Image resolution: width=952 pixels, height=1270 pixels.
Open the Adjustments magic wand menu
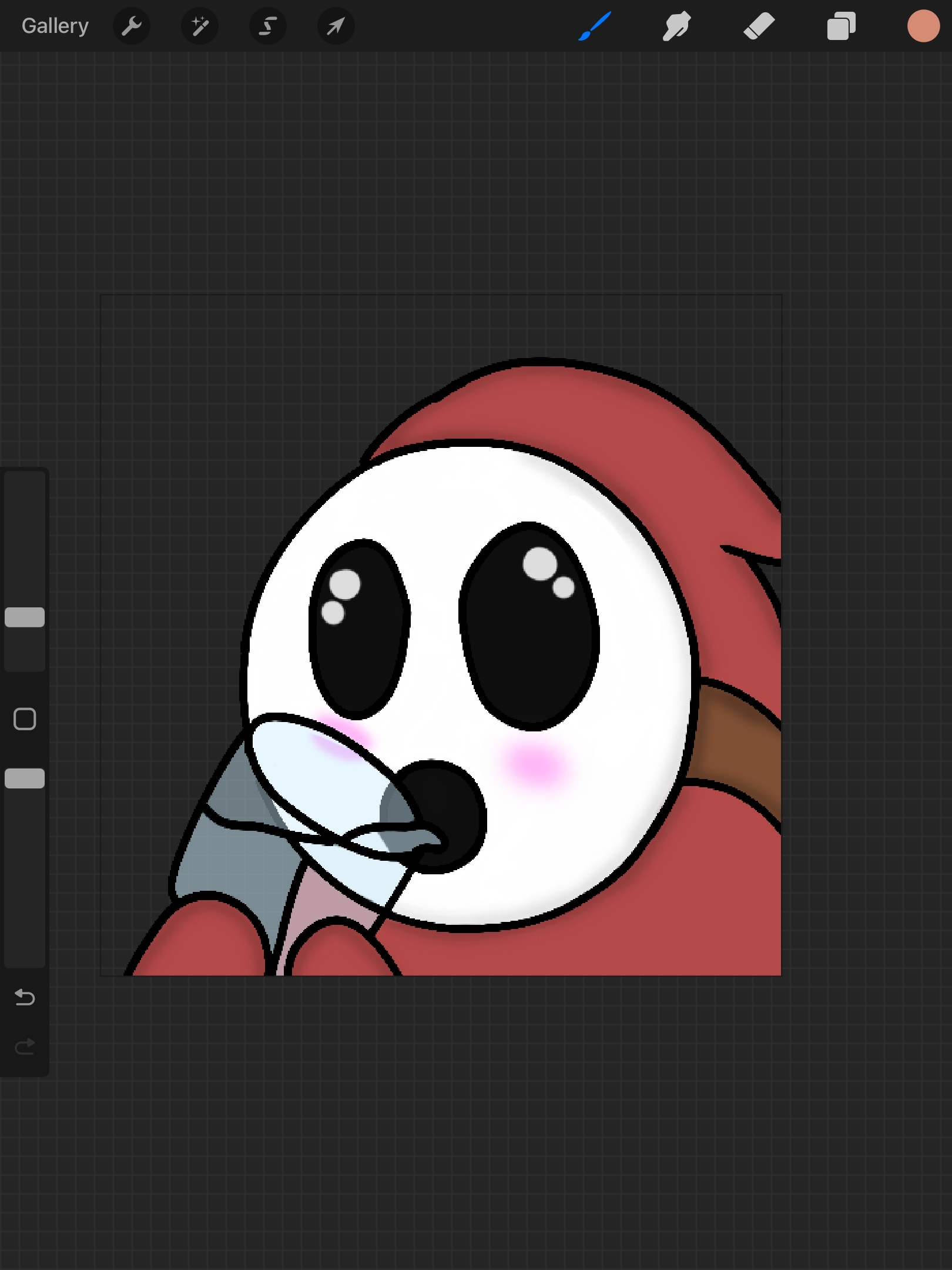[200, 26]
